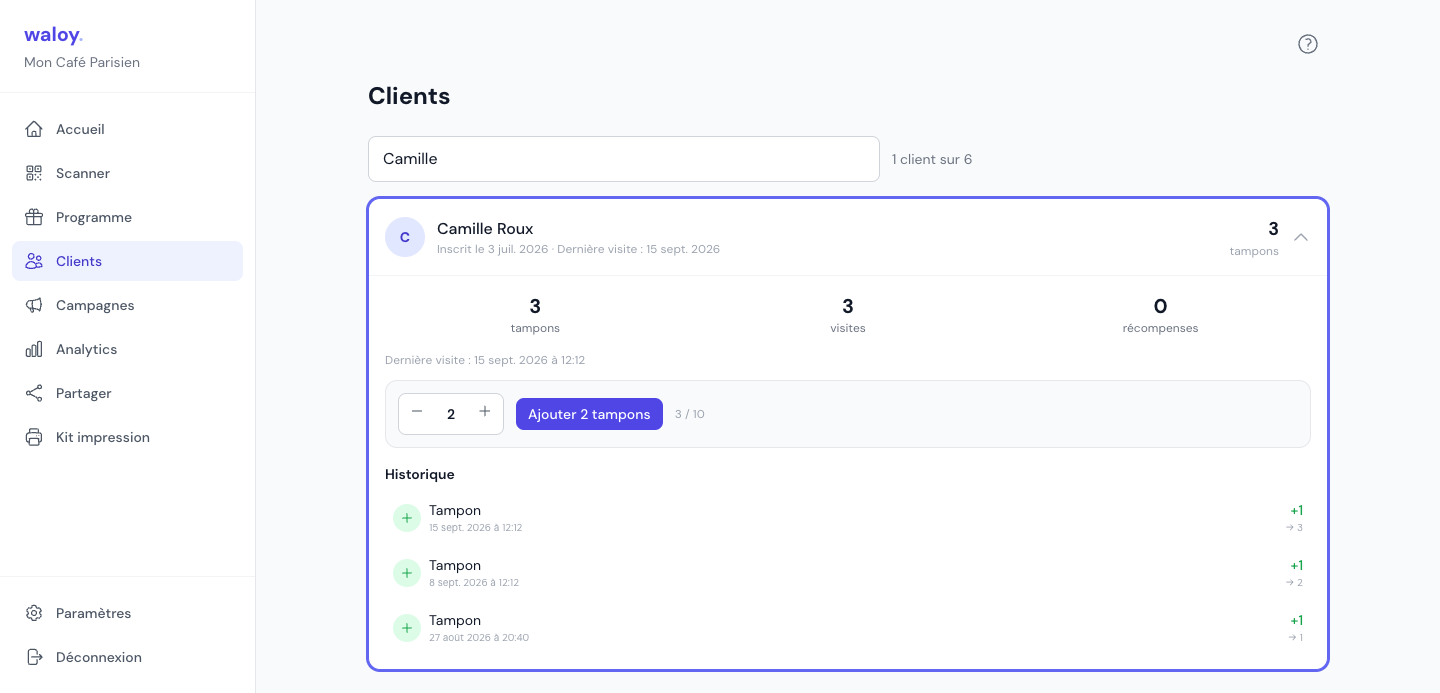1440x693 pixels.
Task: Click the waloy logo
Action: point(53,35)
